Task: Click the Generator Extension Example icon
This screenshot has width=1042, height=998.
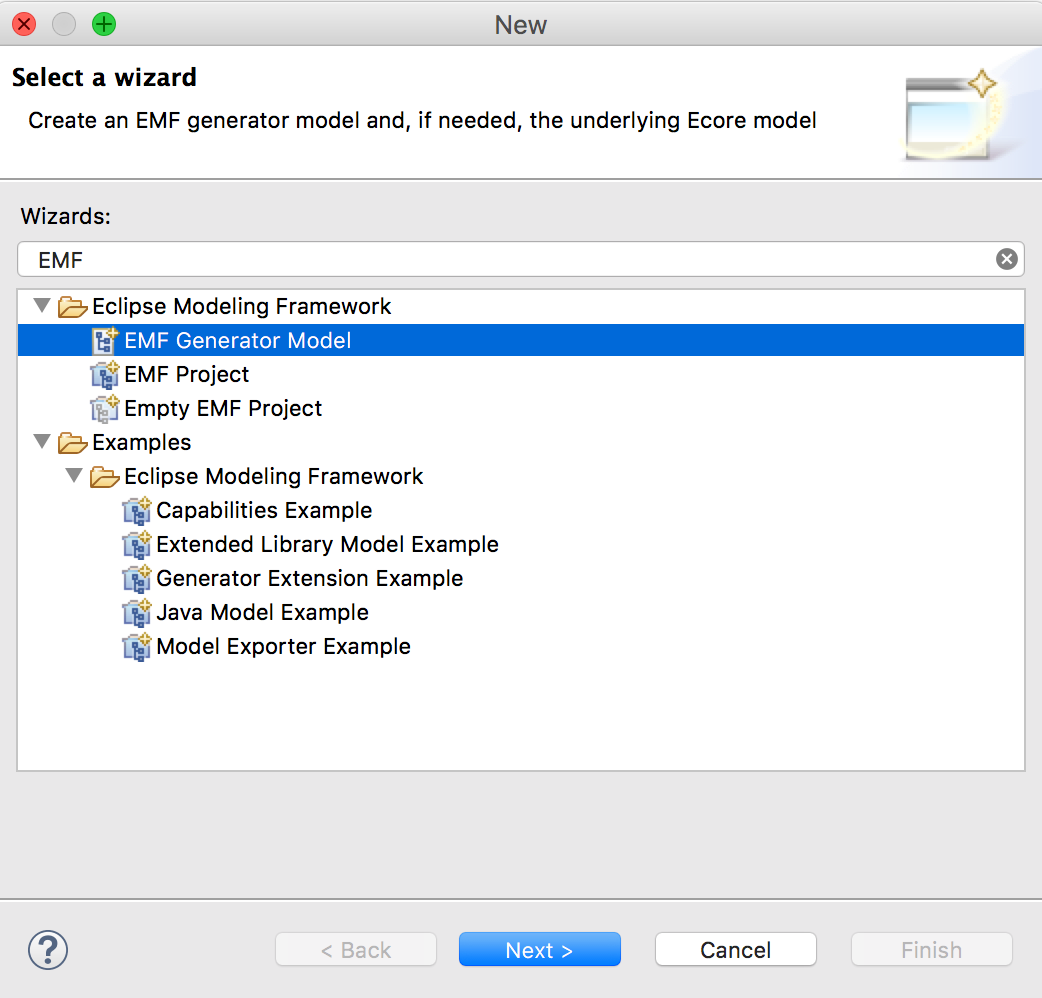Action: coord(137,578)
